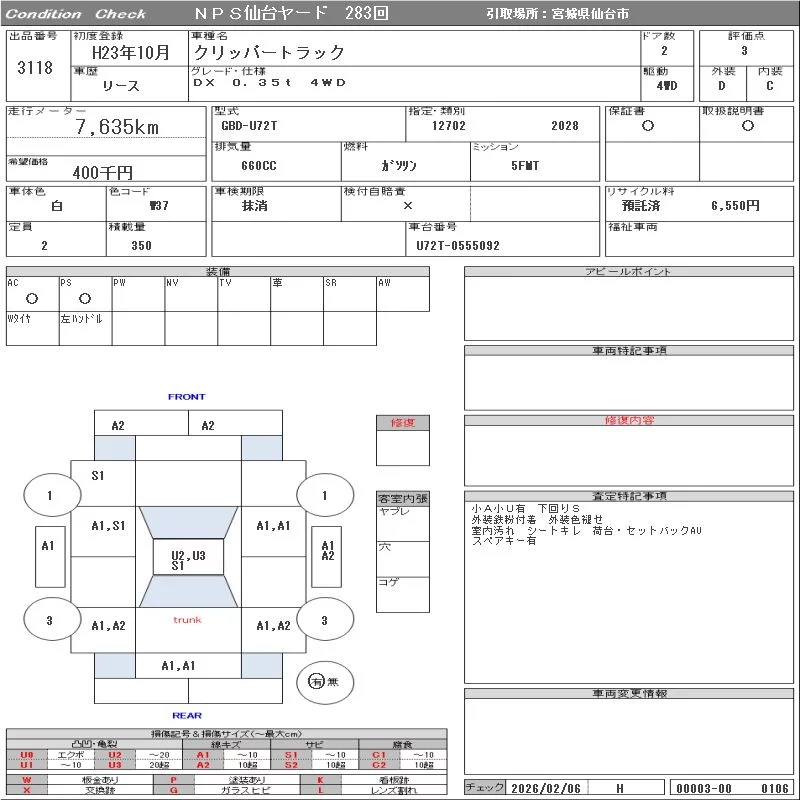Image resolution: width=800 pixels, height=800 pixels.
Task: Click the 'Condition Check' title text
Action: pos(76,14)
